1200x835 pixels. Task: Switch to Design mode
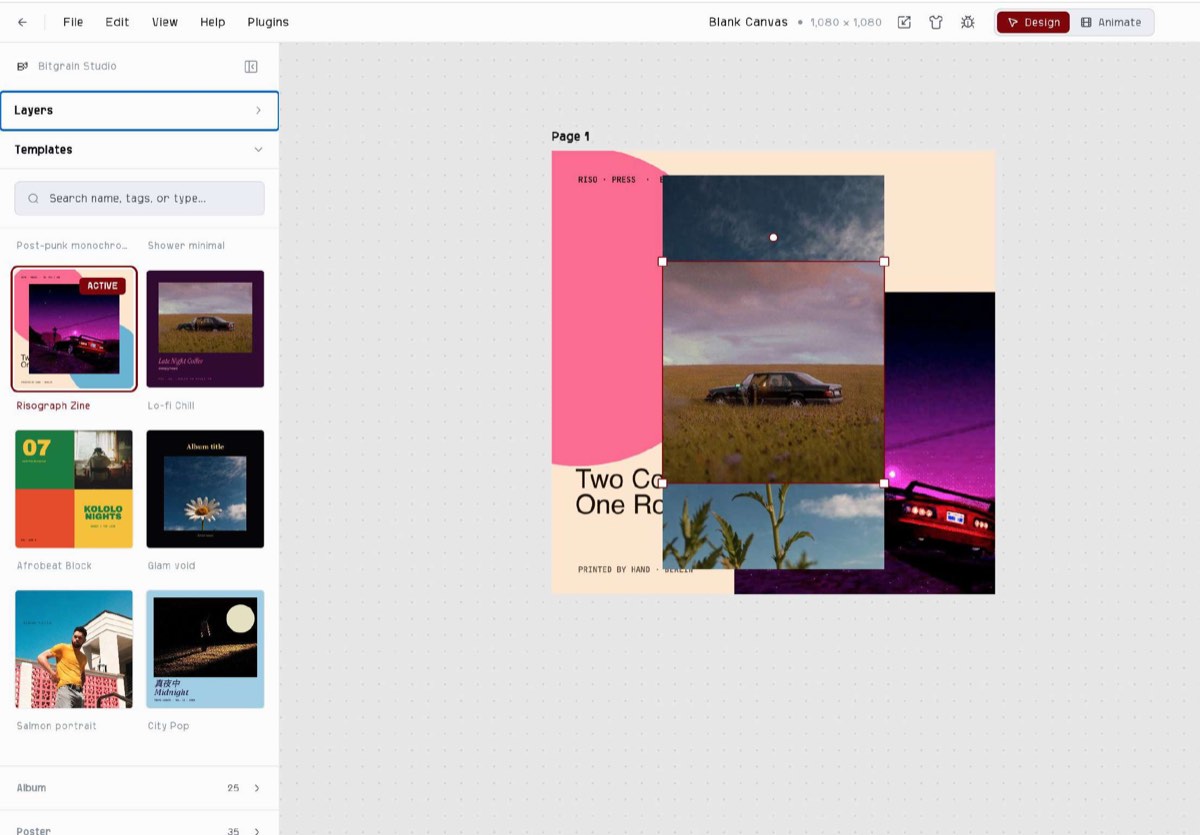coord(1033,22)
